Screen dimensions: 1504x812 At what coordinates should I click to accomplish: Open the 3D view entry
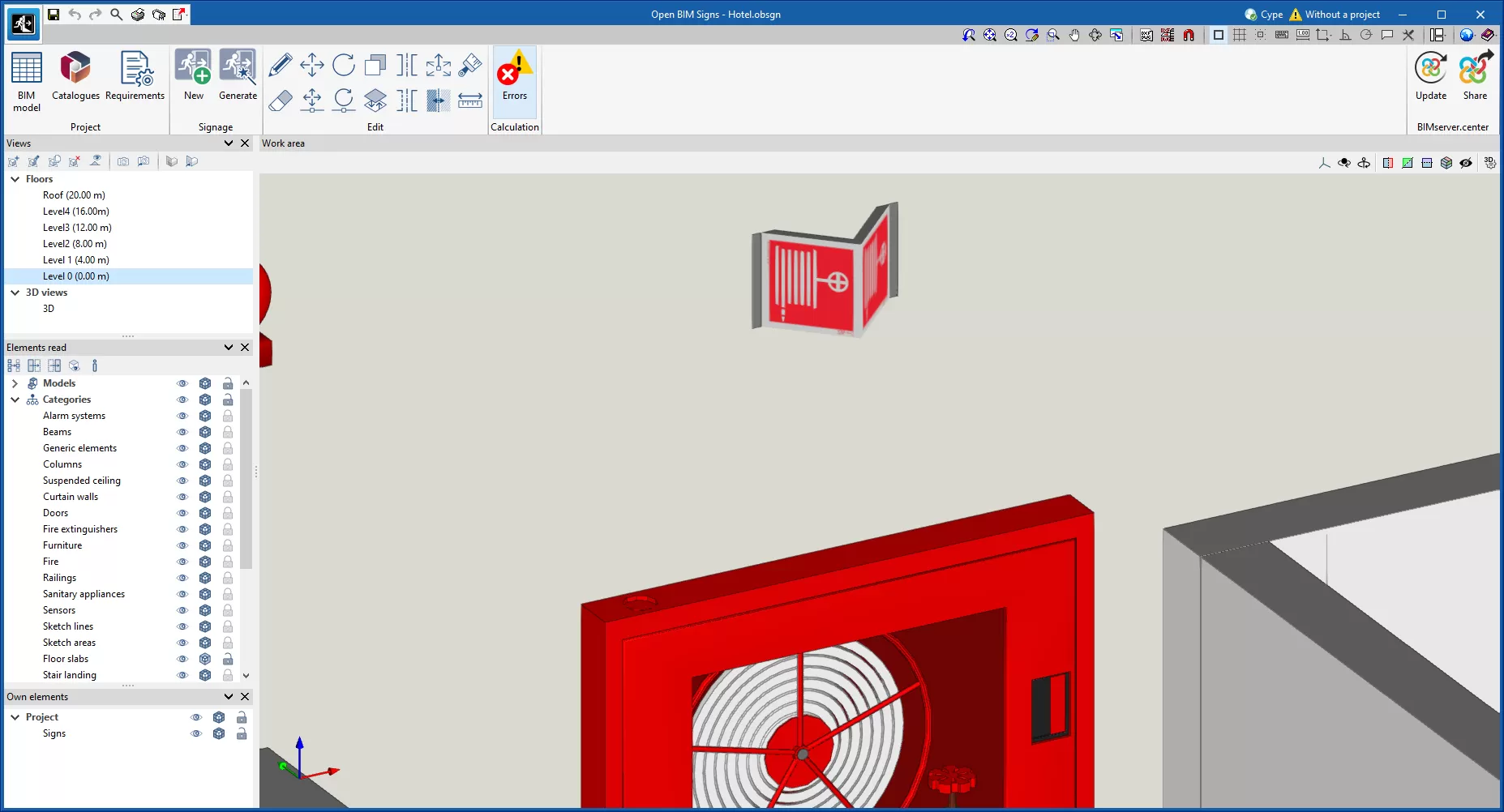click(49, 309)
